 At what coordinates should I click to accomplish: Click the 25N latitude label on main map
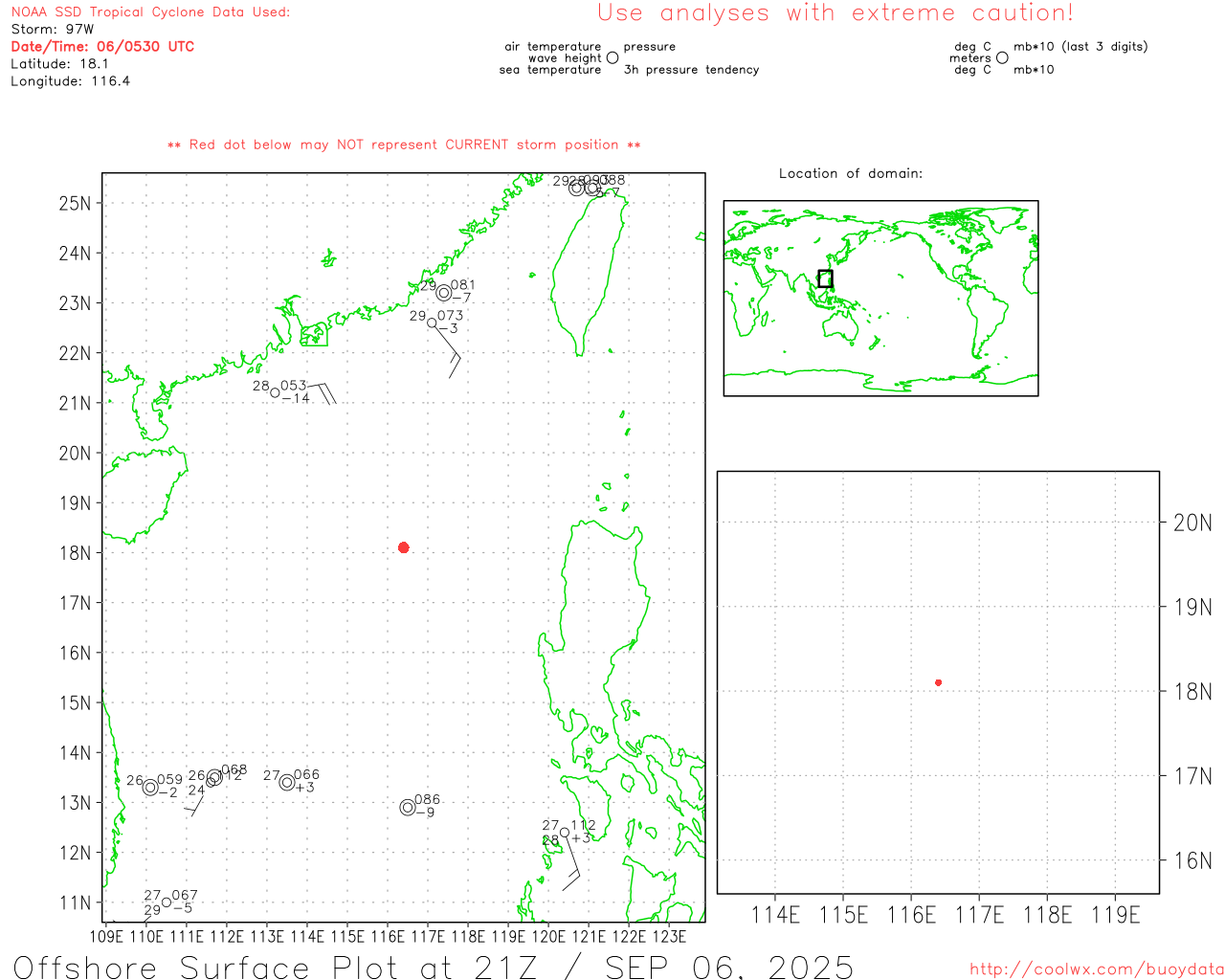(75, 204)
